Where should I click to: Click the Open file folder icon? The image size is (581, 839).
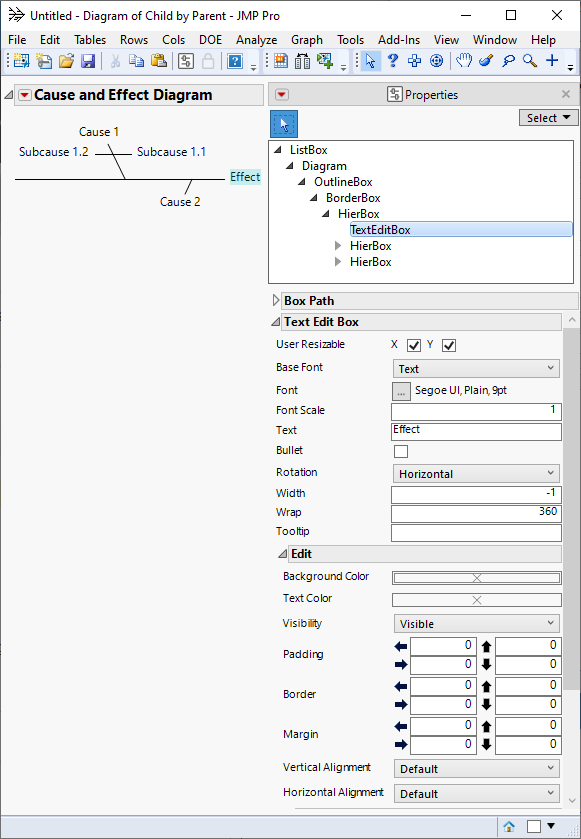pos(66,61)
